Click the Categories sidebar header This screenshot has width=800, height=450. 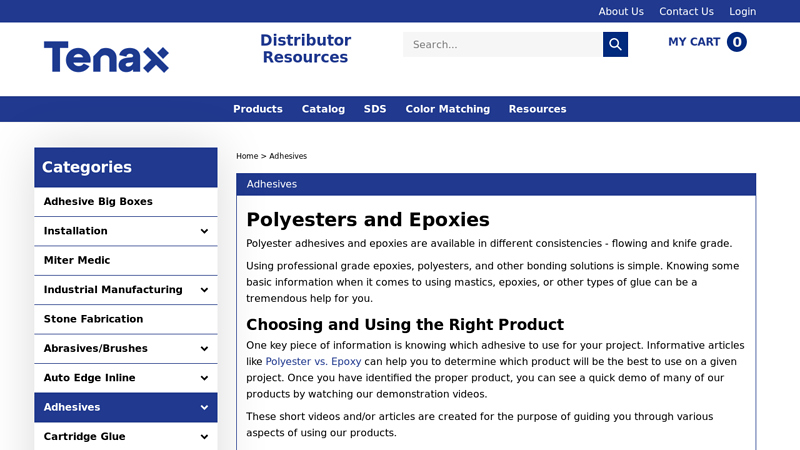[x=126, y=167]
